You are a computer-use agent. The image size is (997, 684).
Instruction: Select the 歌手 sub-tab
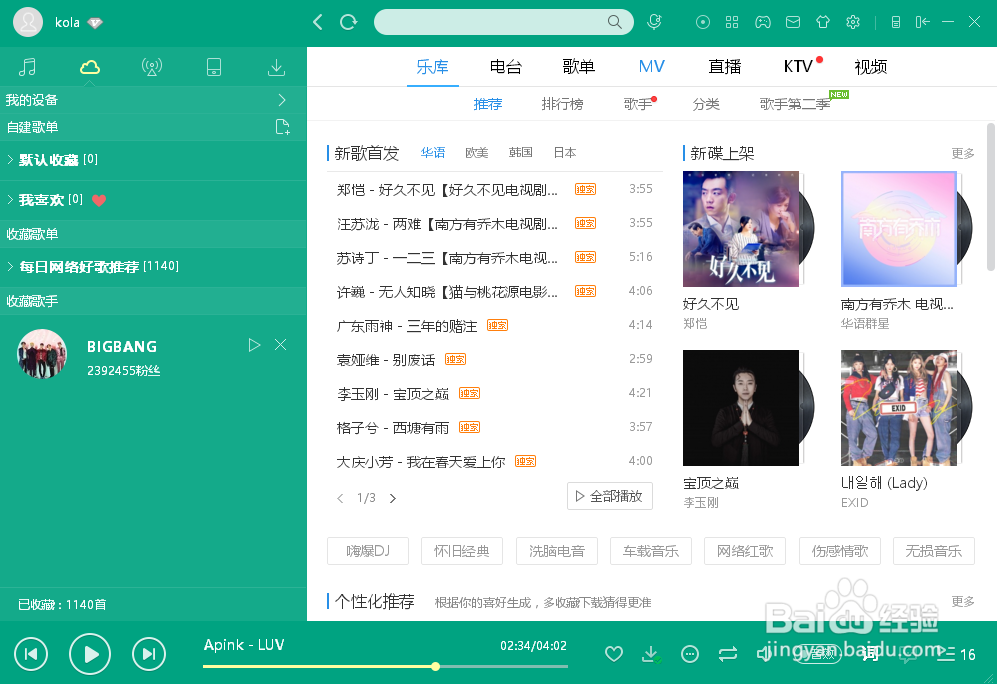coord(638,104)
